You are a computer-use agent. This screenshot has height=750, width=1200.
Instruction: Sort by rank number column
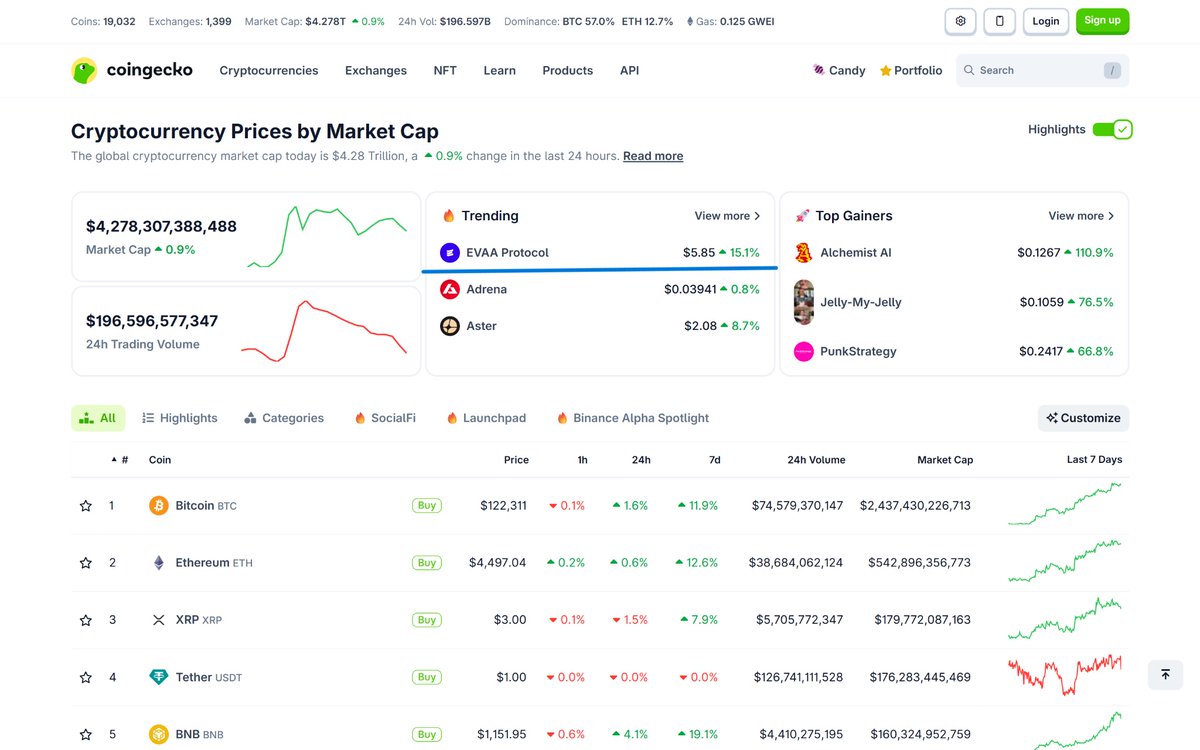[119, 460]
